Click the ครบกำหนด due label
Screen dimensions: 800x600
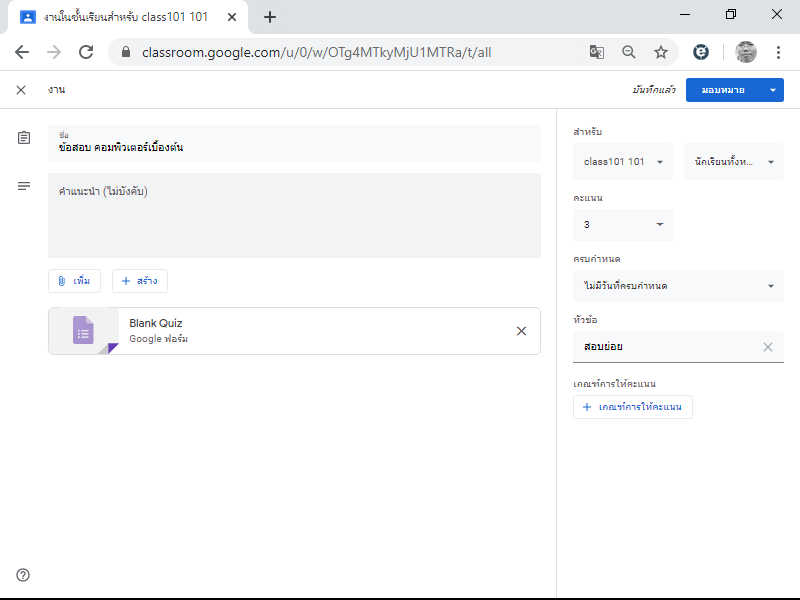tap(596, 259)
